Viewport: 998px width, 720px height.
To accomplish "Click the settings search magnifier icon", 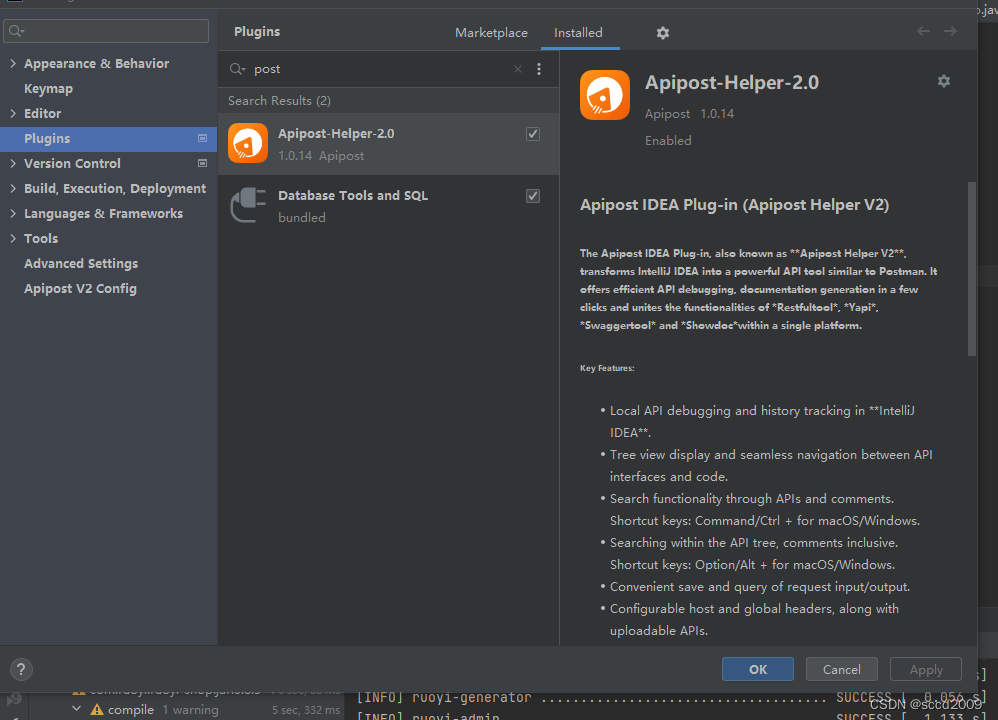I will tap(17, 31).
